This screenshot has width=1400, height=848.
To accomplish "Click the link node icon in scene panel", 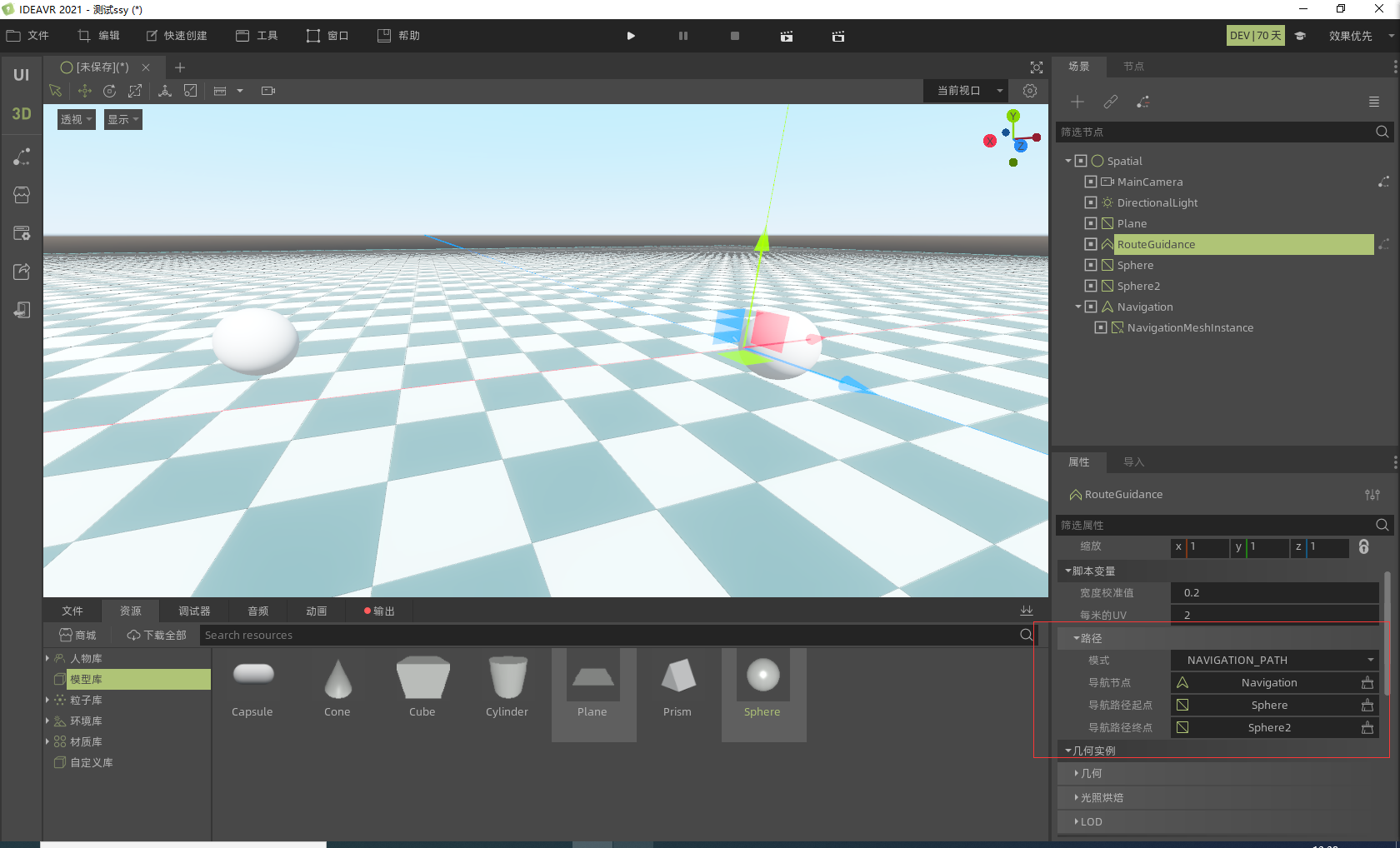I will point(1111,102).
